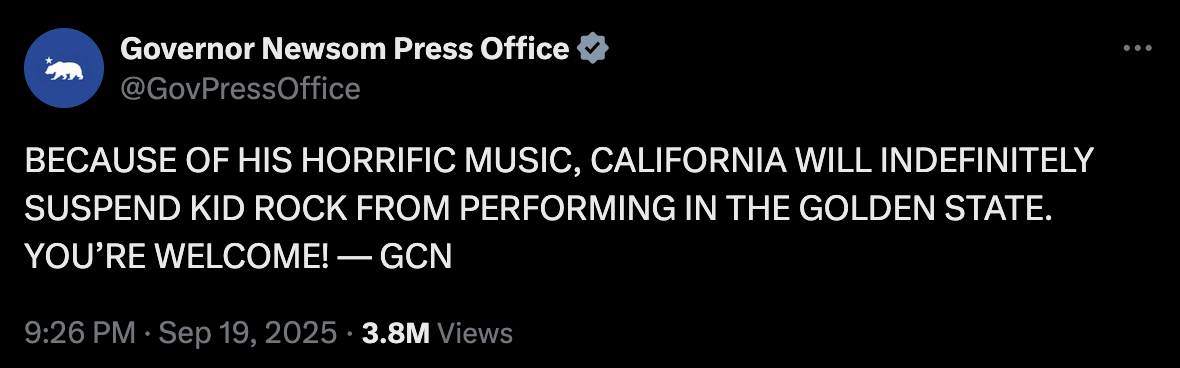Viewport: 1180px width, 368px height.
Task: Click the 3.8M view count
Action: tap(395, 333)
